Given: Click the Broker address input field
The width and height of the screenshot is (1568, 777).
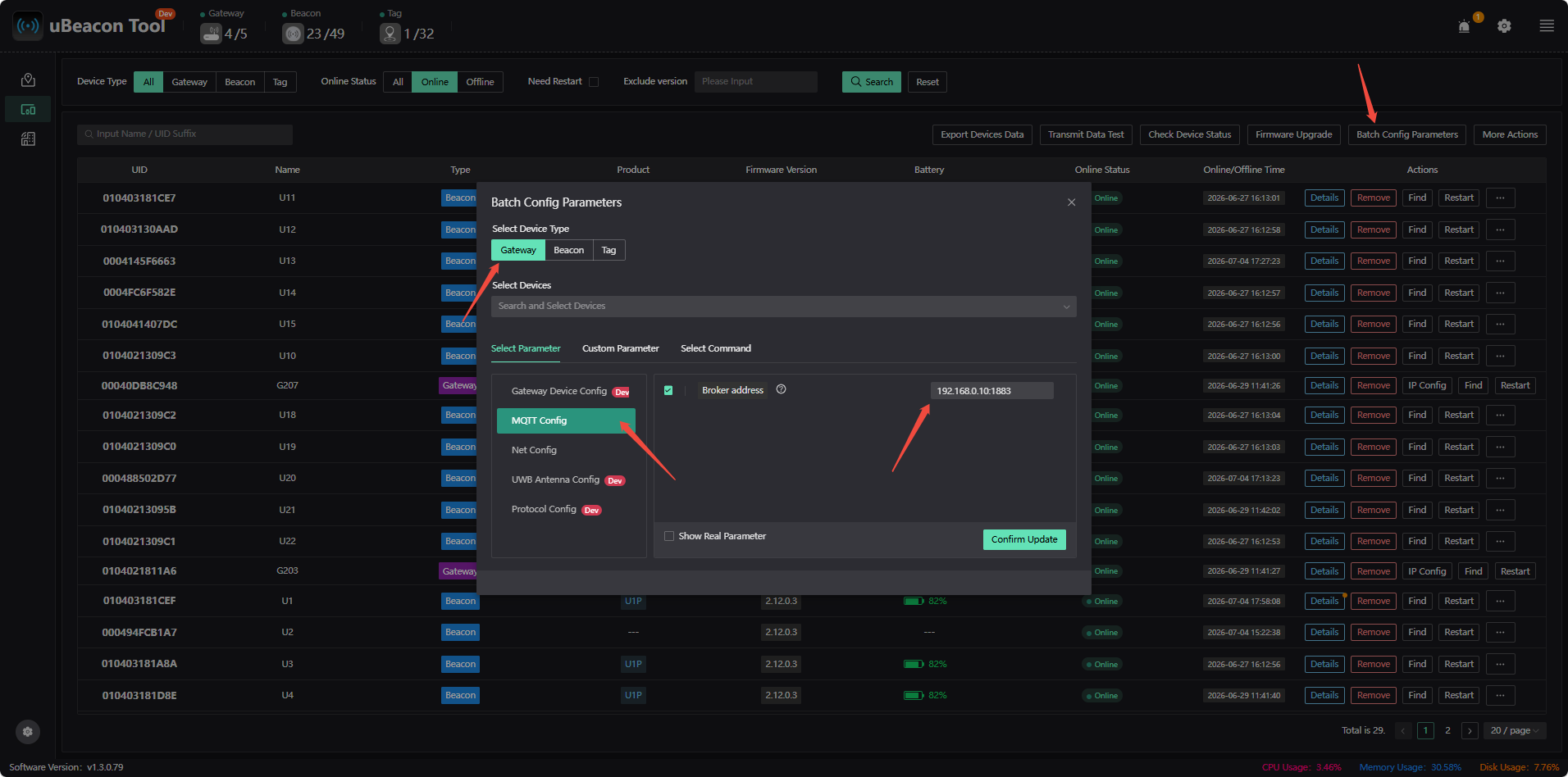Looking at the screenshot, I should pos(991,391).
